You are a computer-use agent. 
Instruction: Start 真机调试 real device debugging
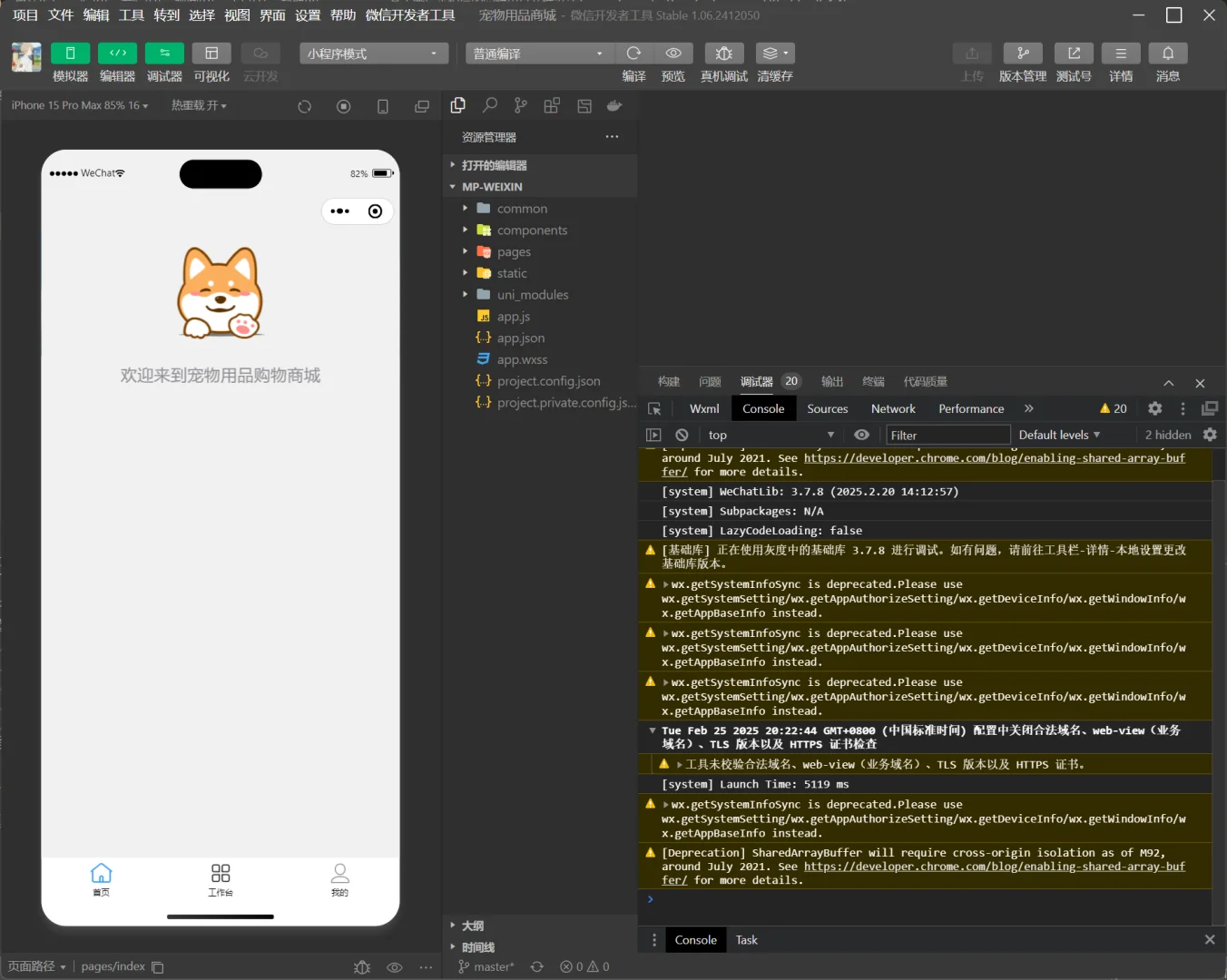[724, 54]
